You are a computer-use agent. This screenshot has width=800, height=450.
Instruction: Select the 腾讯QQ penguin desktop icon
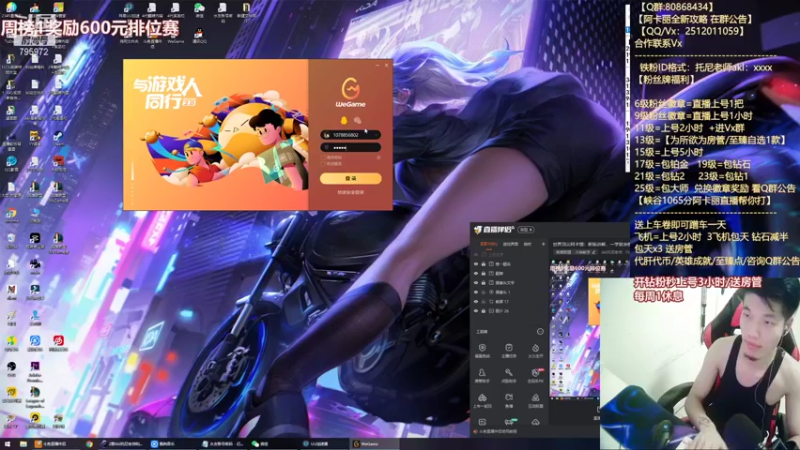198,36
